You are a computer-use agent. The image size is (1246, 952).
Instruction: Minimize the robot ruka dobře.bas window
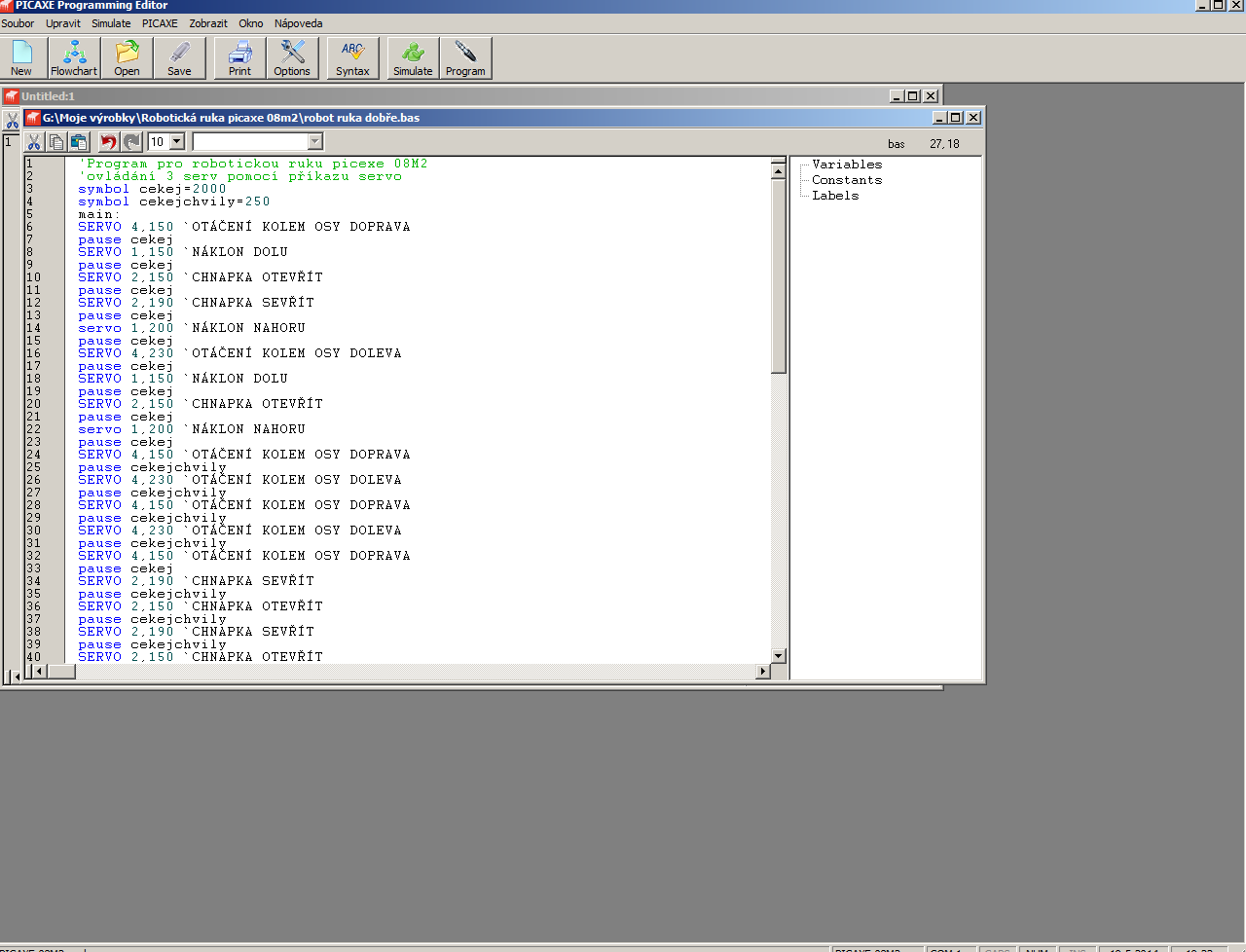click(940, 118)
